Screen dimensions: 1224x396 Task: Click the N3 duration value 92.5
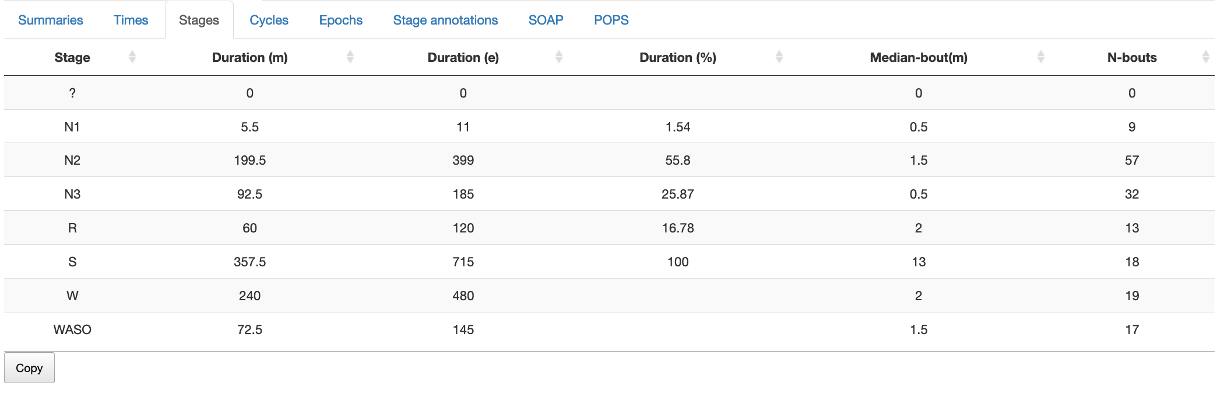(x=250, y=194)
